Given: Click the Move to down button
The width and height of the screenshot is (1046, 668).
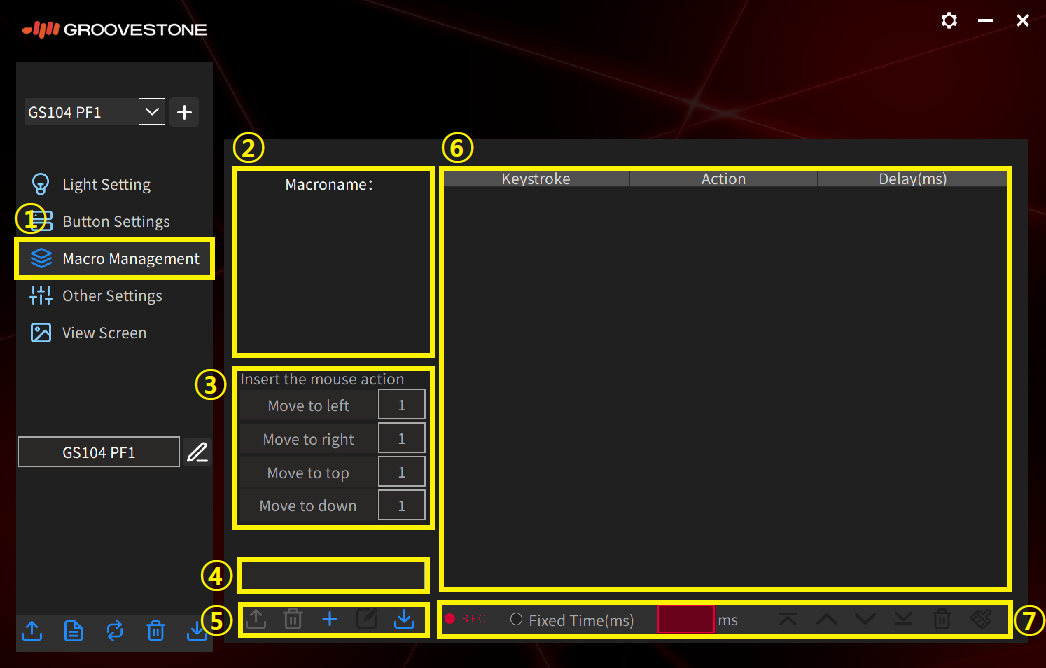Looking at the screenshot, I should pyautogui.click(x=308, y=505).
